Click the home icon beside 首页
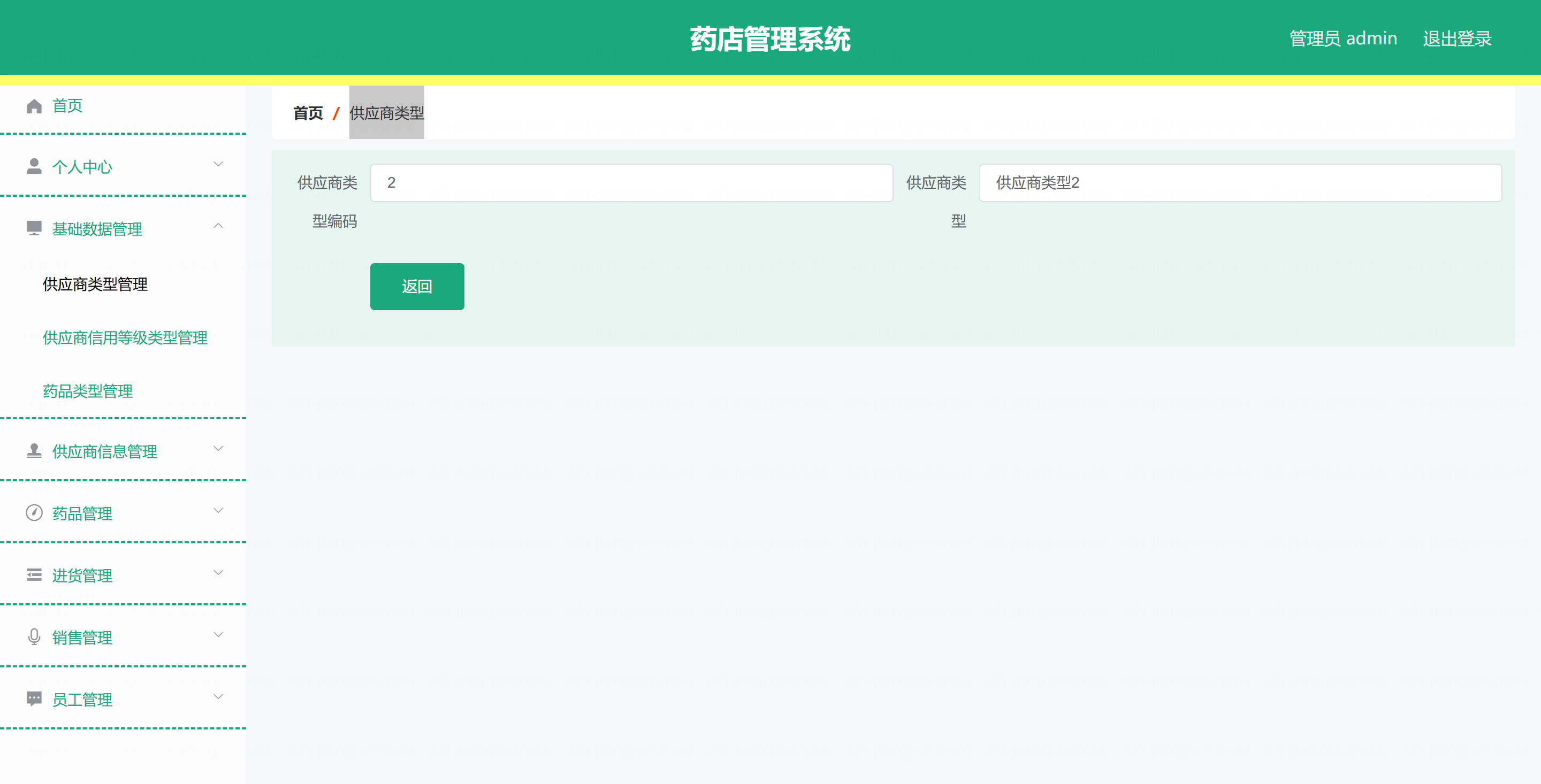This screenshot has width=1541, height=784. coord(34,106)
